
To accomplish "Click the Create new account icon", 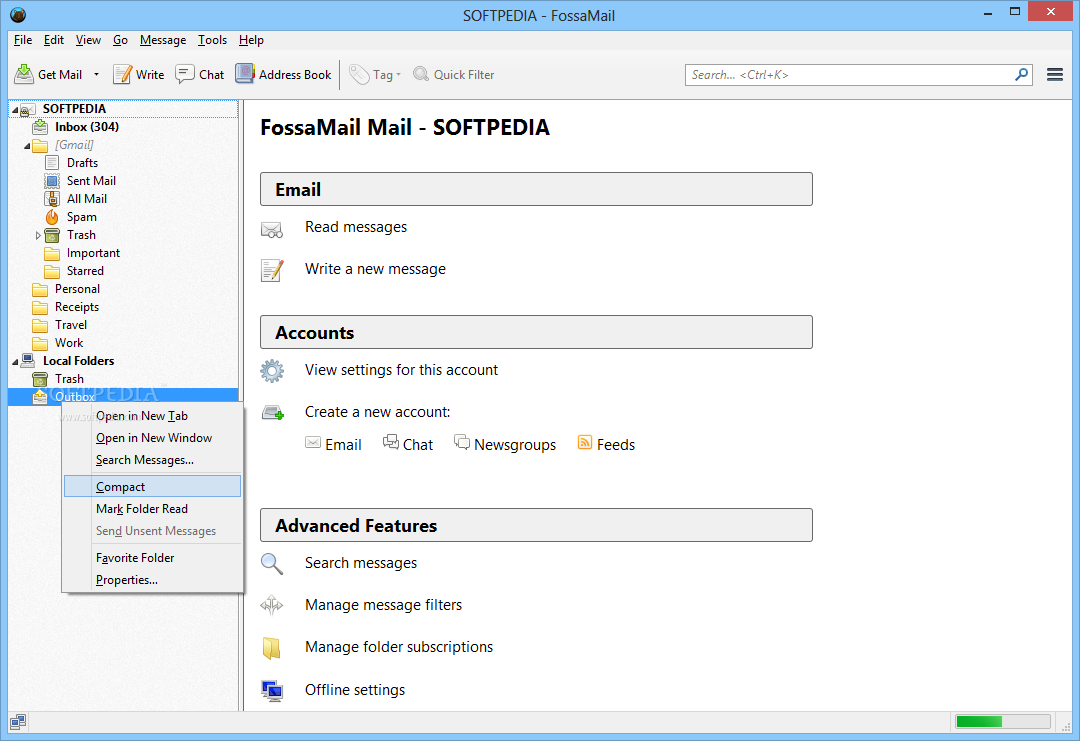I will (273, 413).
